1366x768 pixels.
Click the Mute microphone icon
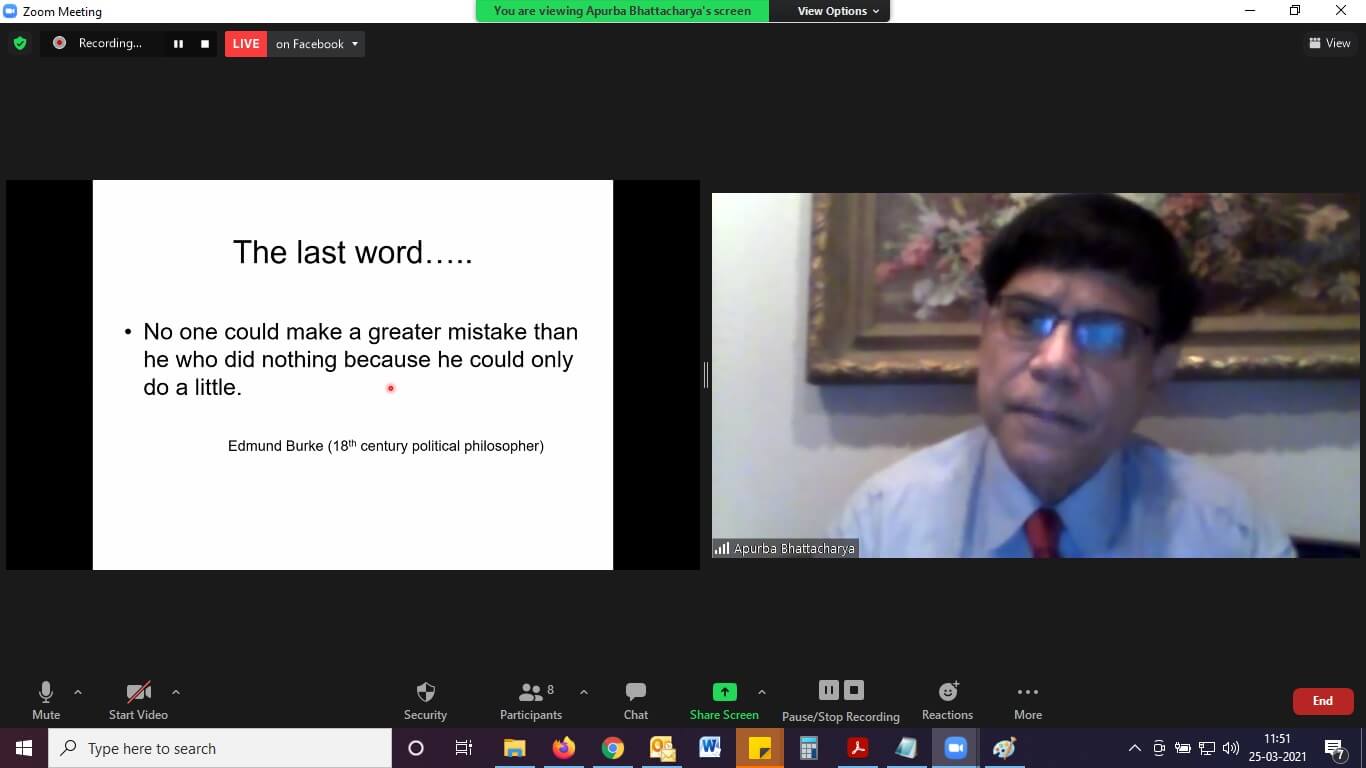(46, 692)
